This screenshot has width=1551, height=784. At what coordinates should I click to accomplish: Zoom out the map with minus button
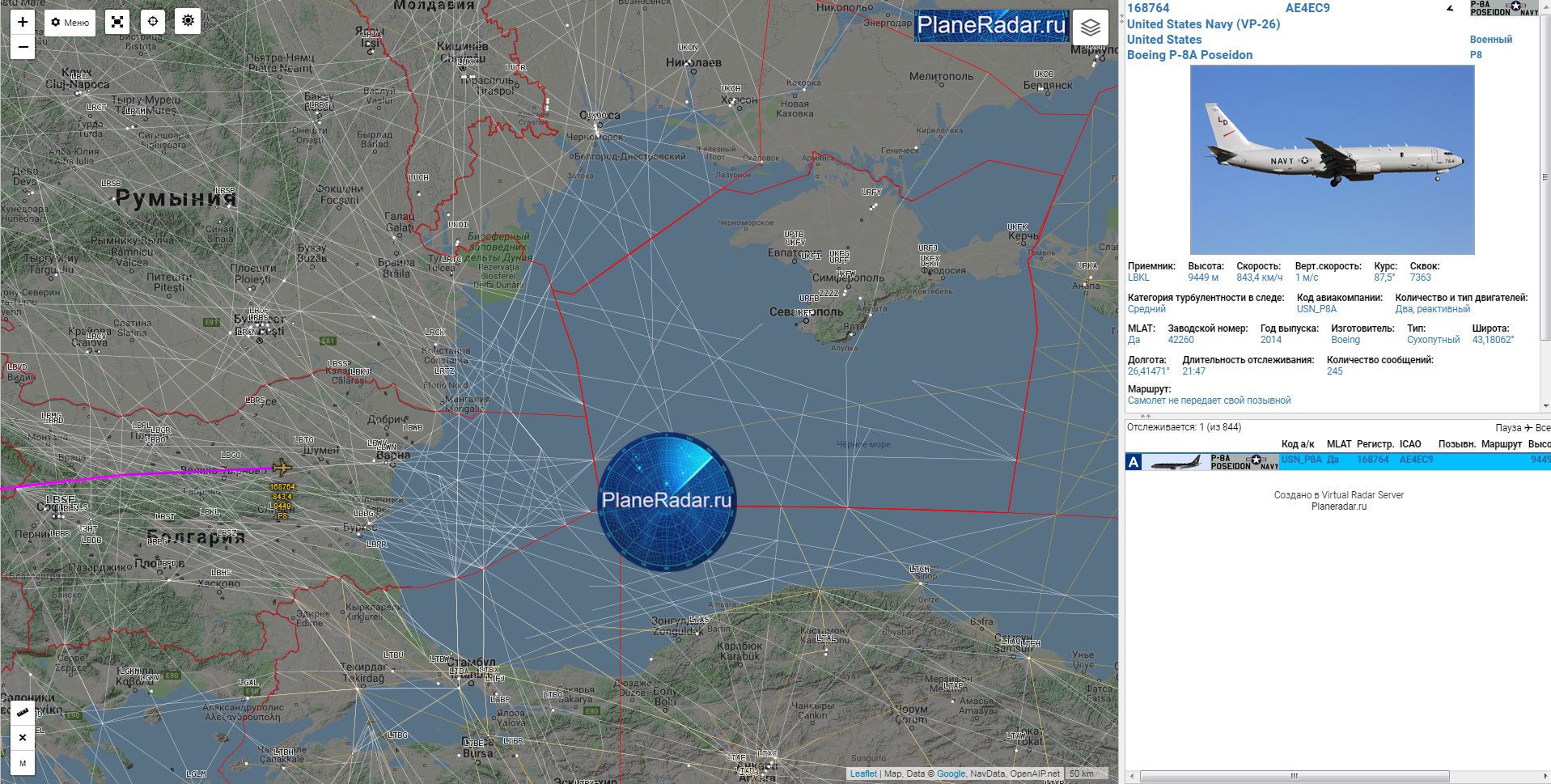click(23, 48)
